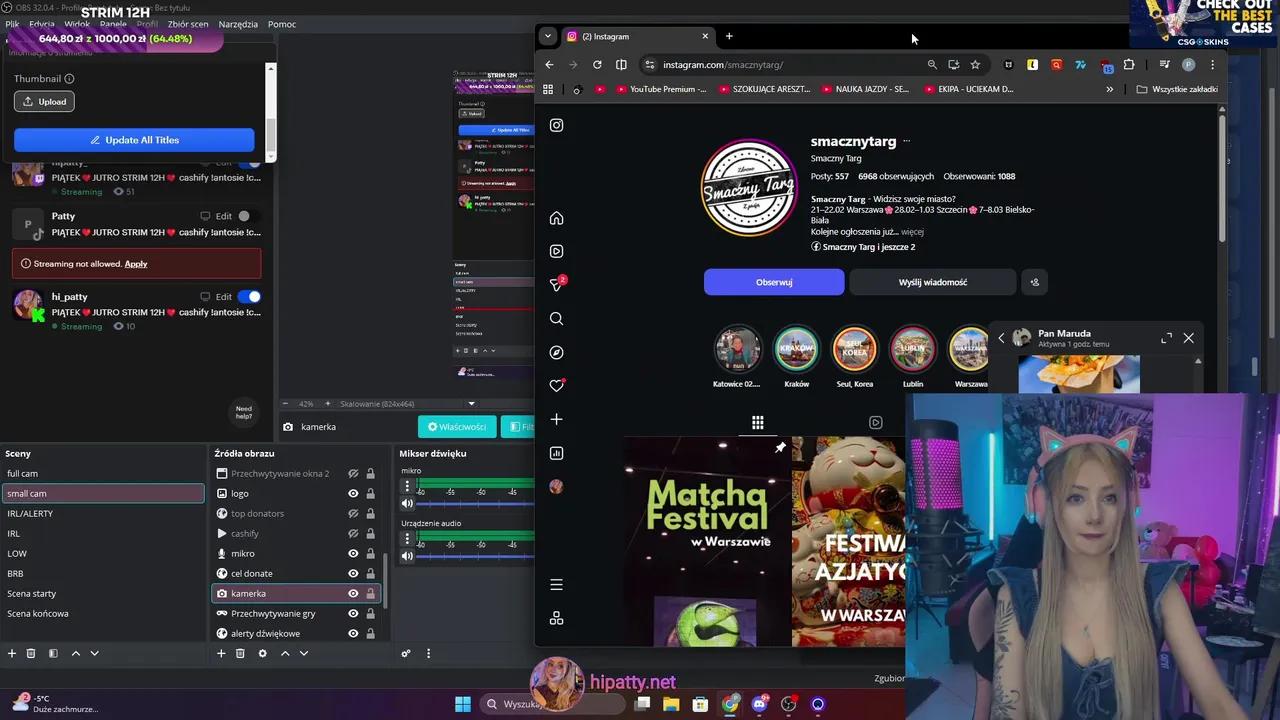The image size is (1280, 720).
Task: Open Właściwości for kamerka source
Action: click(x=457, y=427)
